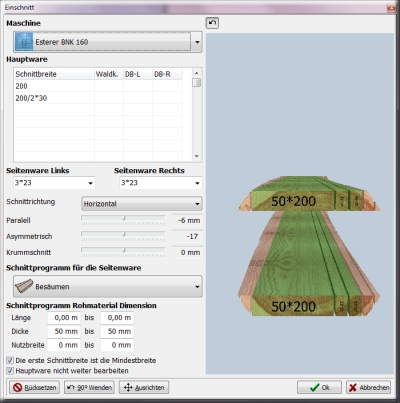Click the Ausrichten button with move arrows
The width and height of the screenshot is (400, 403).
click(144, 387)
